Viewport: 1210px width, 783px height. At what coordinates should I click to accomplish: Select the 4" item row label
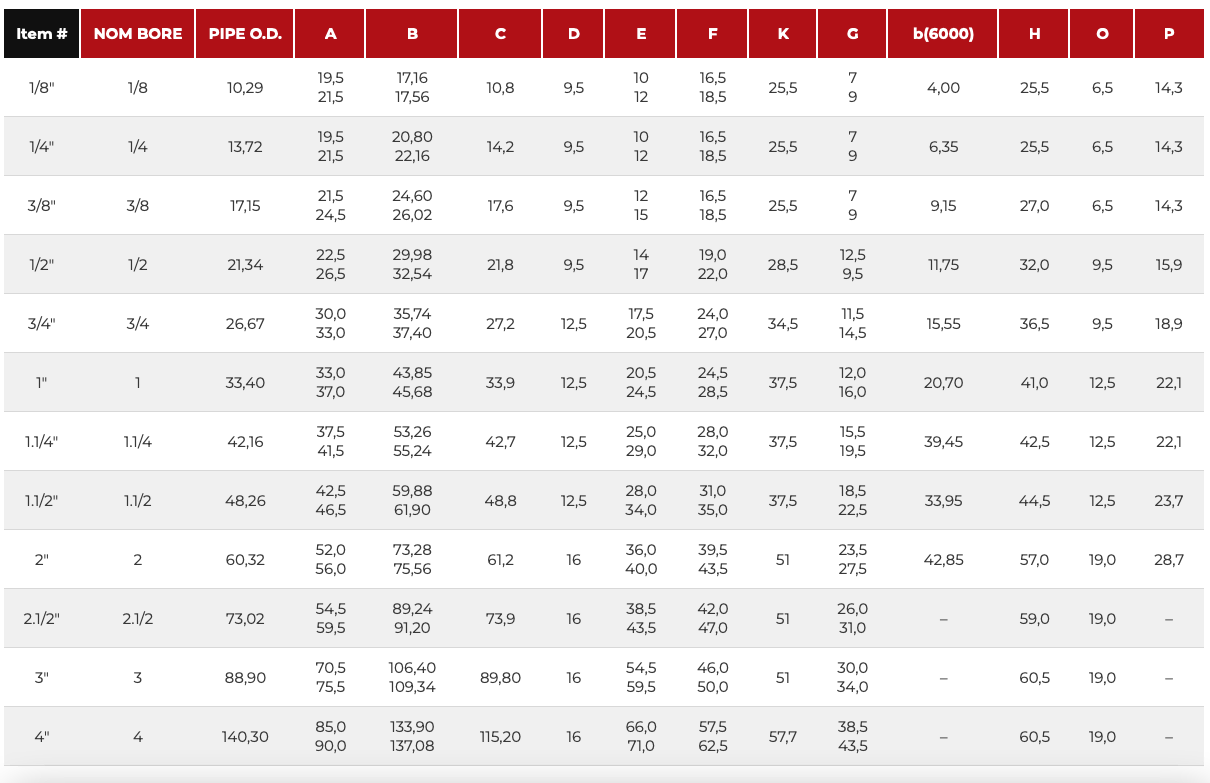pos(42,737)
